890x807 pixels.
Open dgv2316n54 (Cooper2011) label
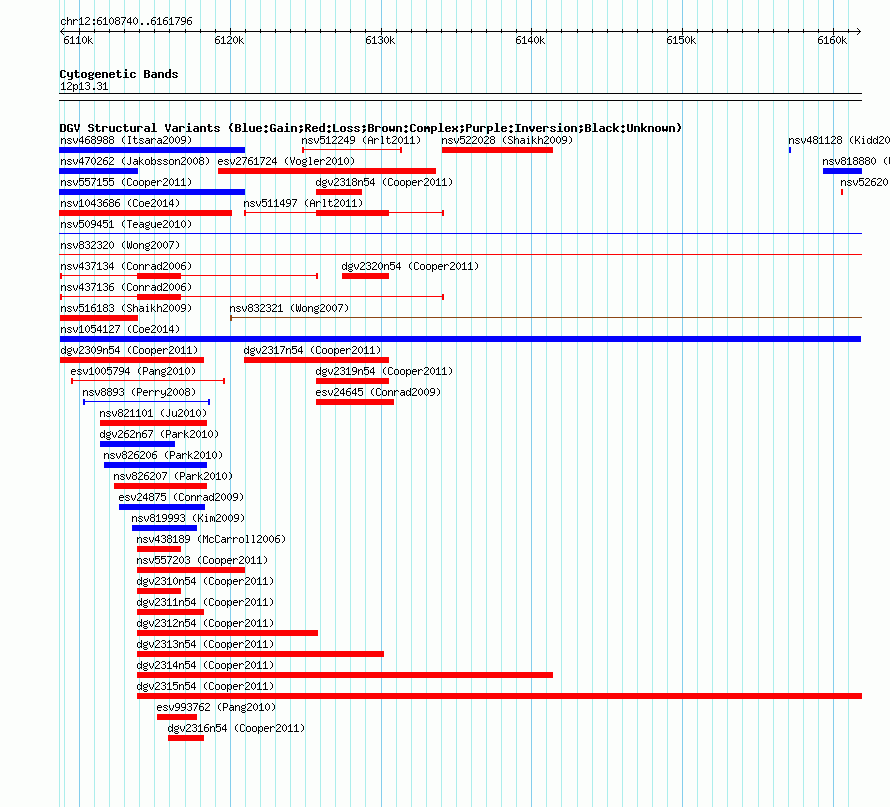tap(236, 728)
